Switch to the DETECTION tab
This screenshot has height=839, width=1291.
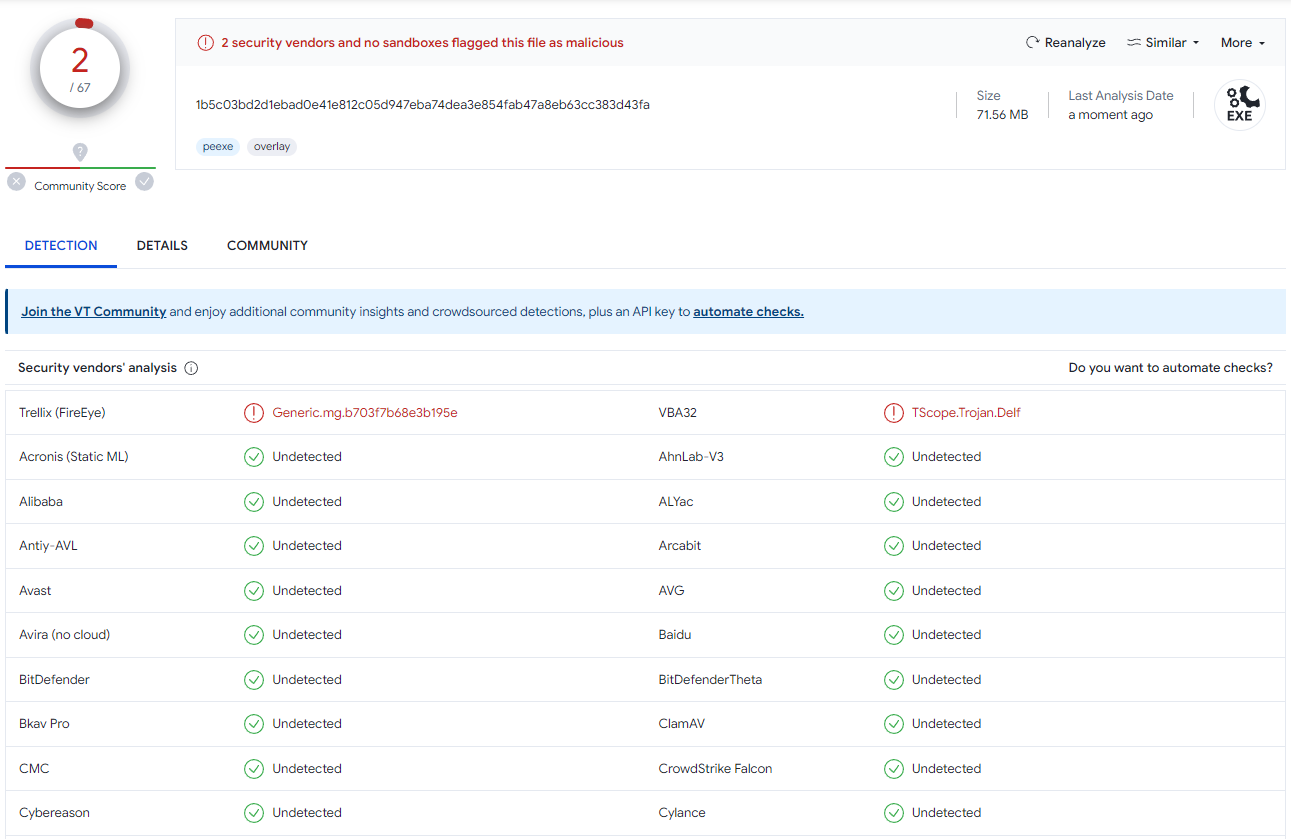pos(61,245)
